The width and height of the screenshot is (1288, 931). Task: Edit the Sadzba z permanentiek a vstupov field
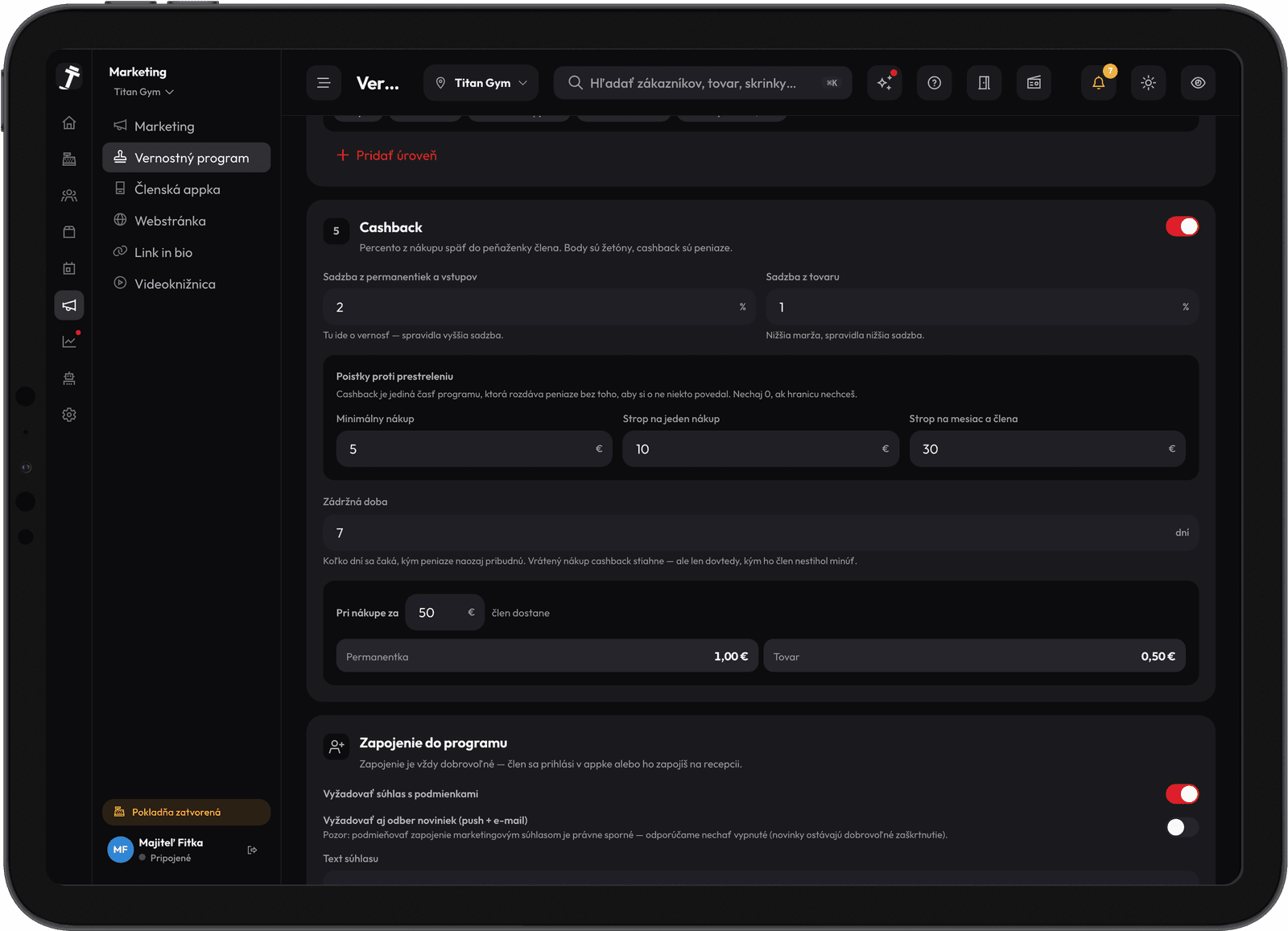539,307
